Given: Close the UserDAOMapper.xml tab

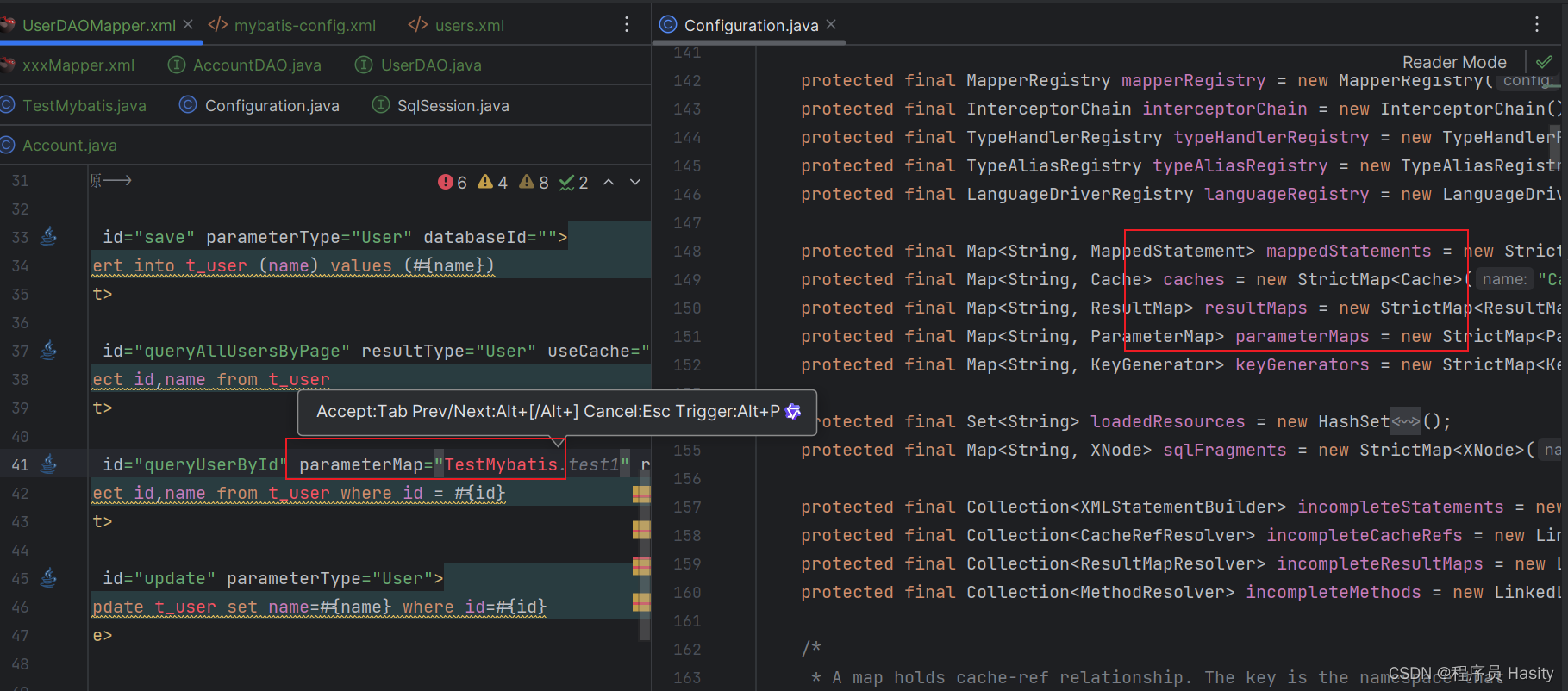Looking at the screenshot, I should (x=188, y=25).
